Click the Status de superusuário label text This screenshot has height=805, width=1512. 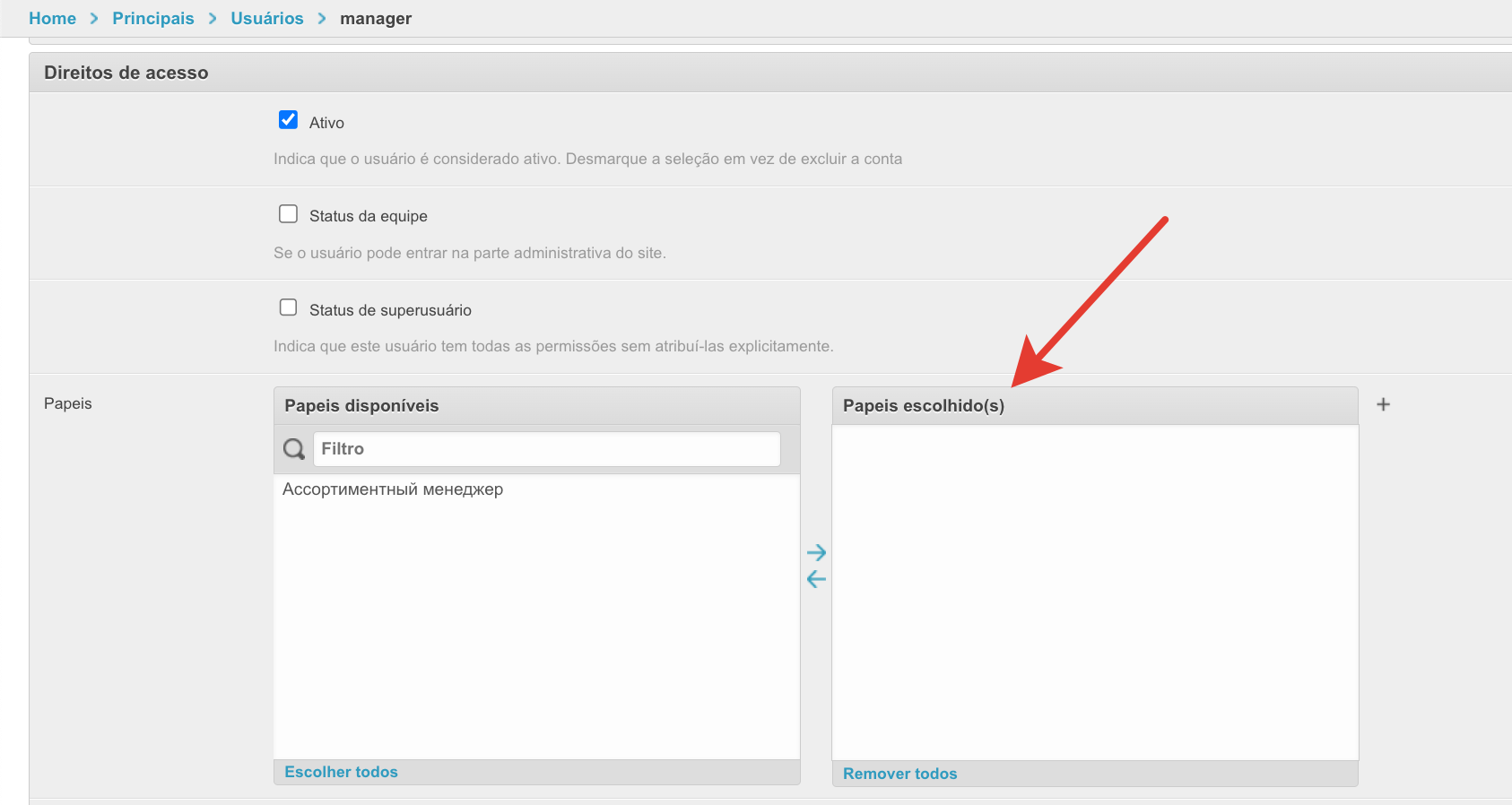click(x=390, y=310)
